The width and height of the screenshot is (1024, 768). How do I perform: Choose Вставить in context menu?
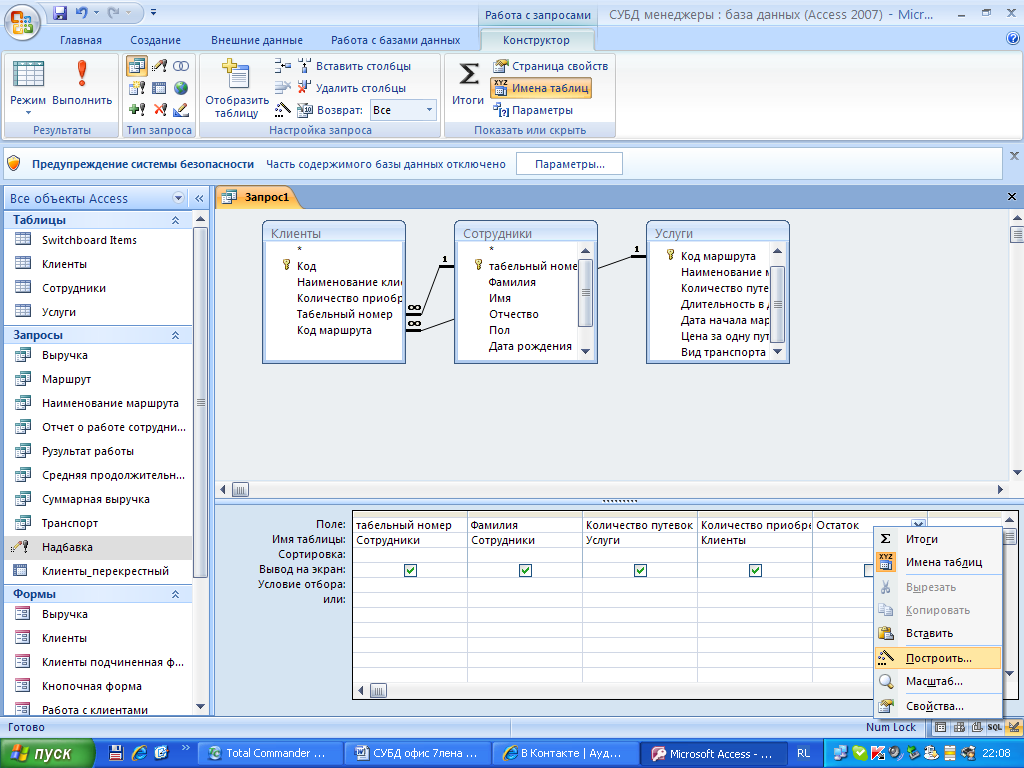coord(938,633)
